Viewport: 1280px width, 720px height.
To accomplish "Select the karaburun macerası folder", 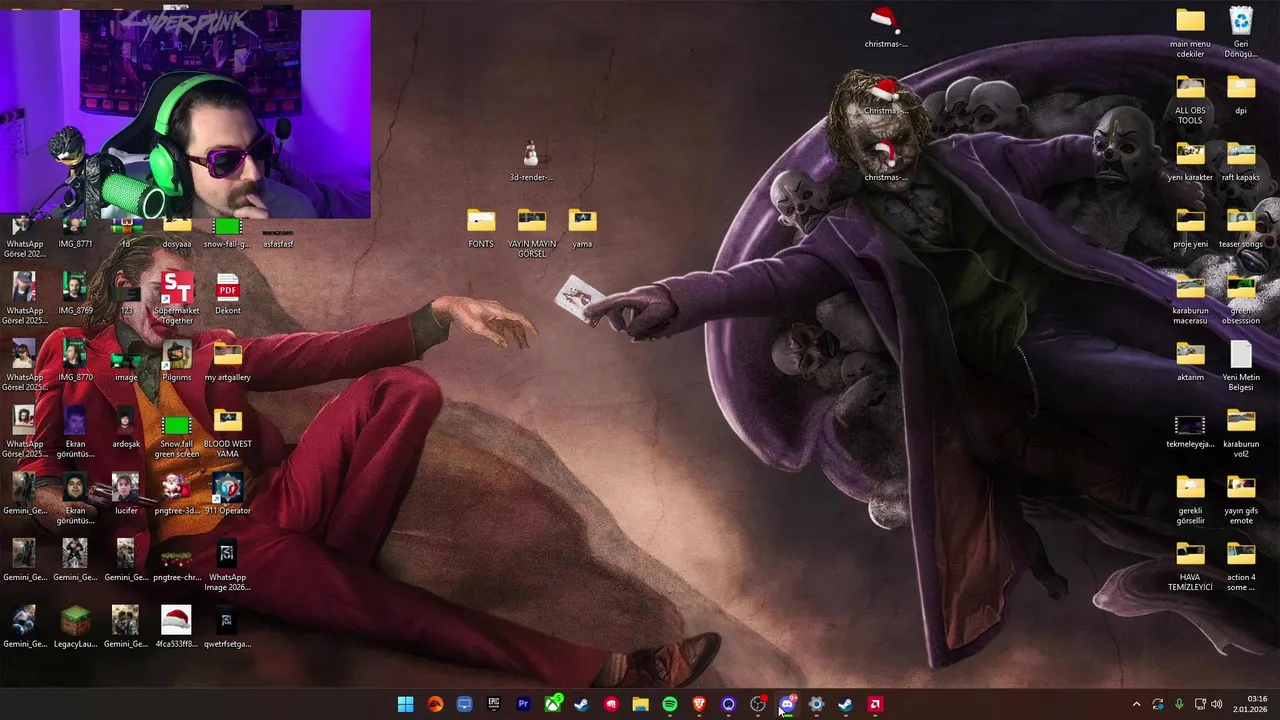I will (1190, 300).
